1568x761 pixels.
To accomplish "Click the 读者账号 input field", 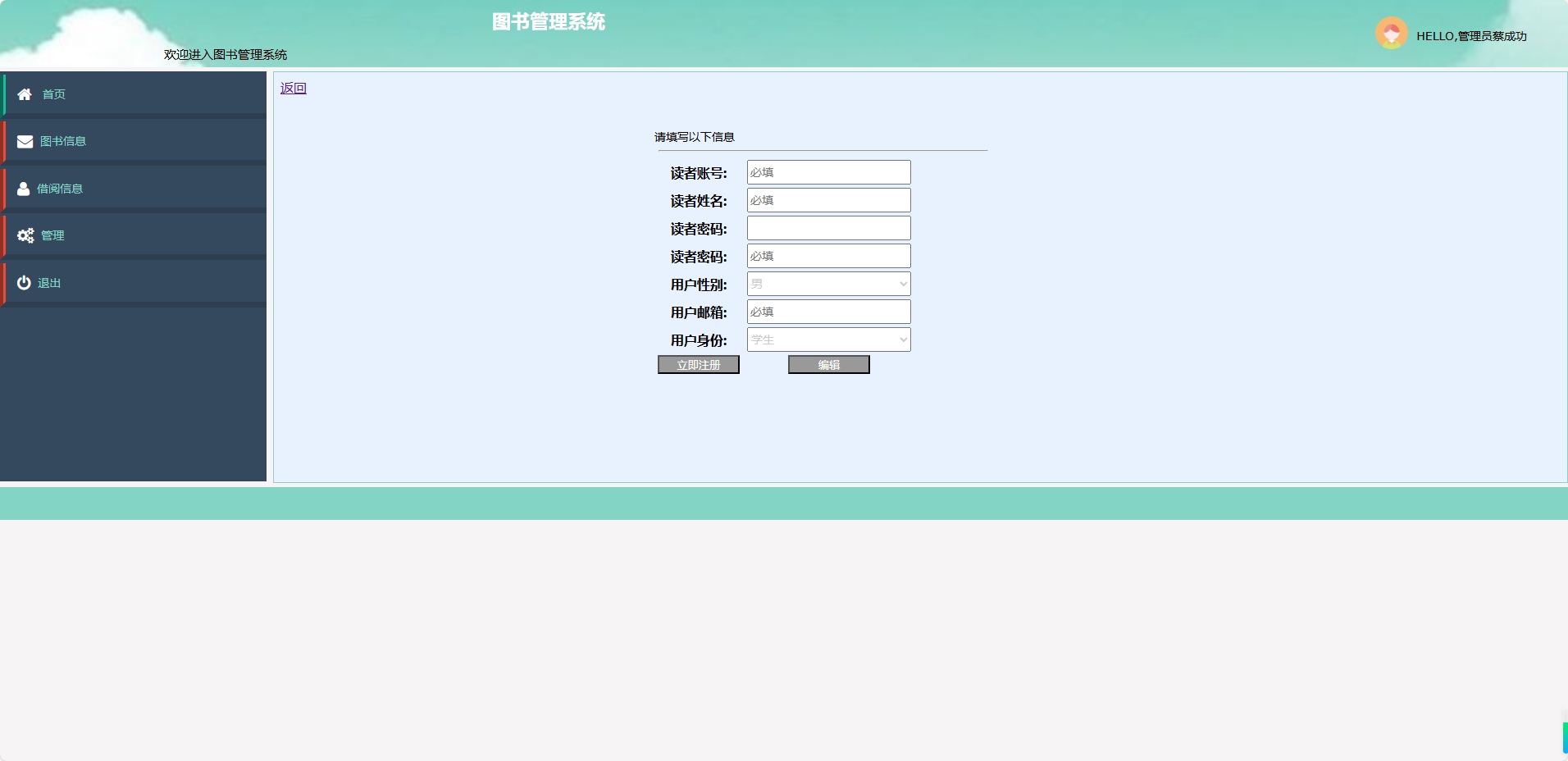I will click(x=827, y=172).
